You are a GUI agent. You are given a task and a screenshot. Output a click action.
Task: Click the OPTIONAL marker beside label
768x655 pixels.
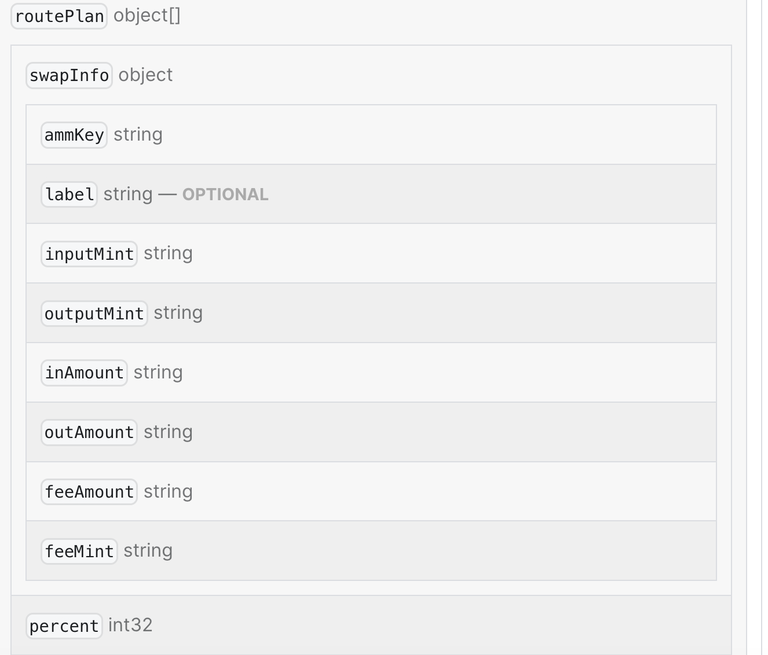click(225, 194)
